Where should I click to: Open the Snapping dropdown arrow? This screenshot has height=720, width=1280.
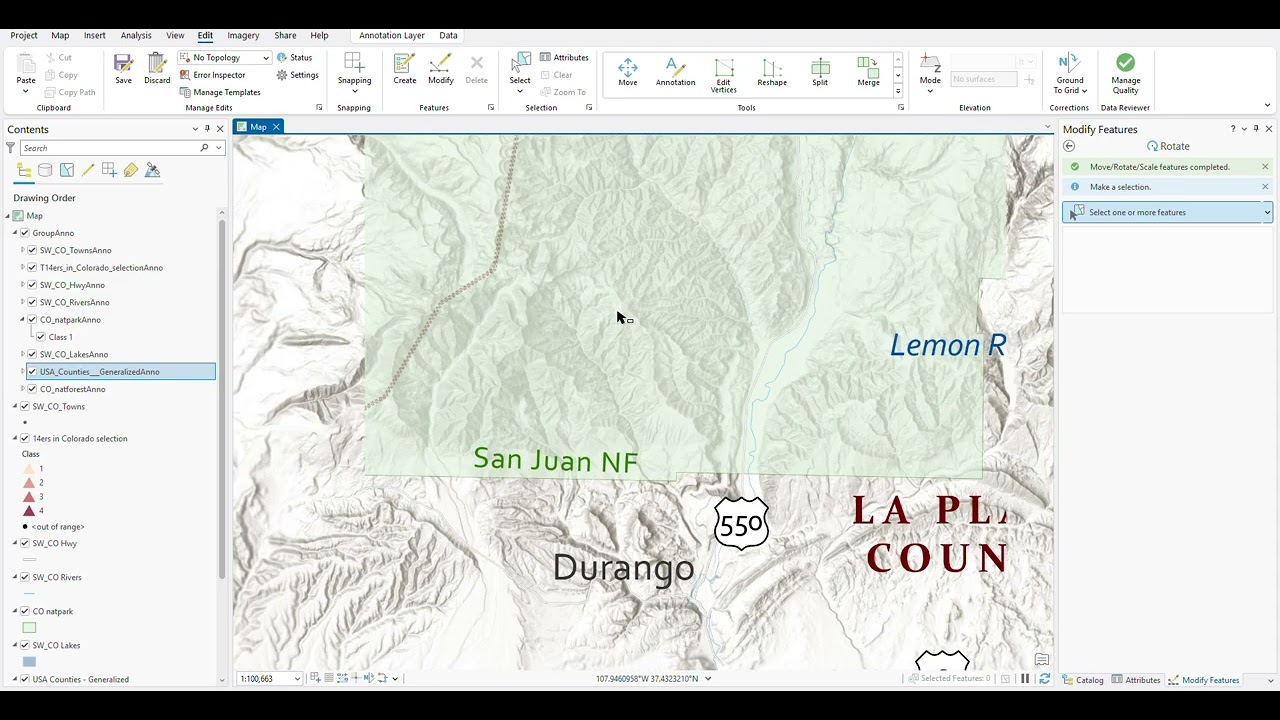tap(354, 91)
